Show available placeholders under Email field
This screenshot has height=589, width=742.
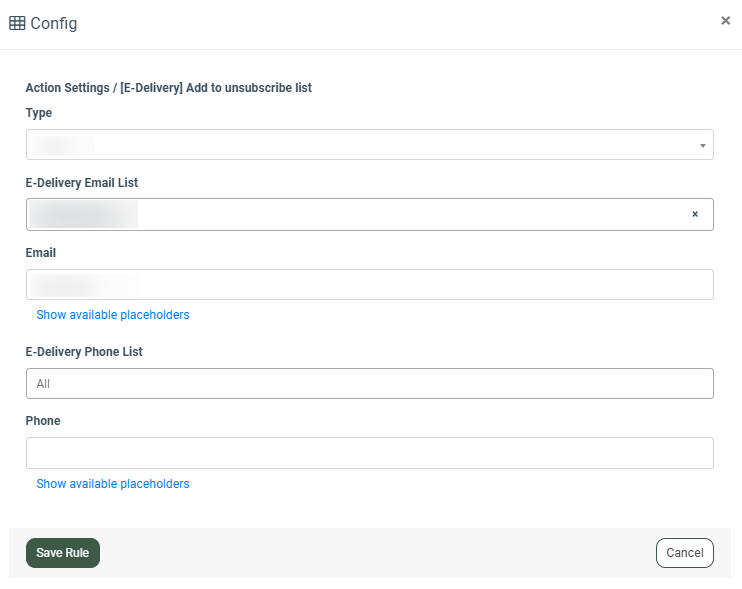tap(113, 315)
